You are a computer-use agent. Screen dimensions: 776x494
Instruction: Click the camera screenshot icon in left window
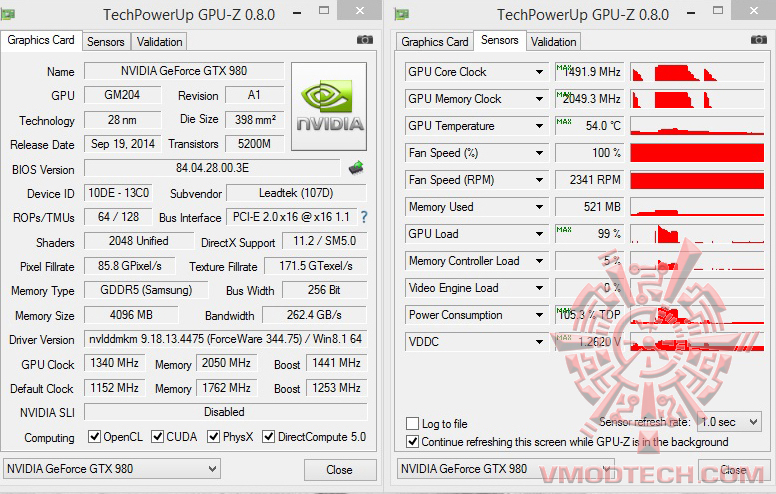click(x=365, y=40)
